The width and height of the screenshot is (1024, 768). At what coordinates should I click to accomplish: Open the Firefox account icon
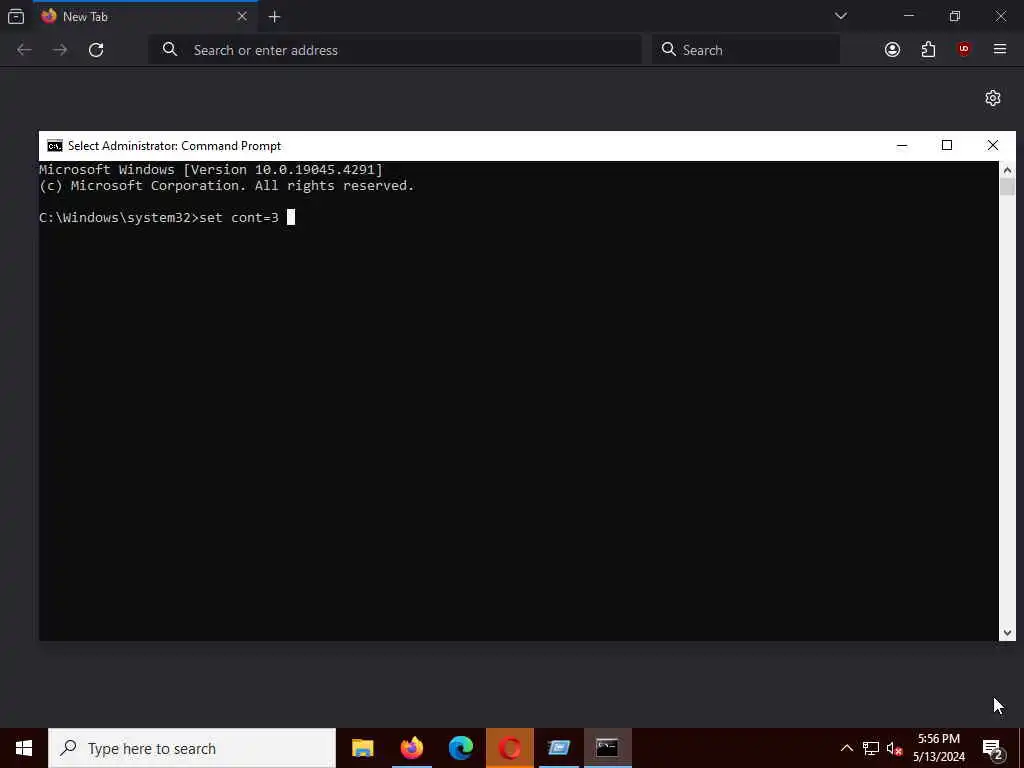point(892,50)
